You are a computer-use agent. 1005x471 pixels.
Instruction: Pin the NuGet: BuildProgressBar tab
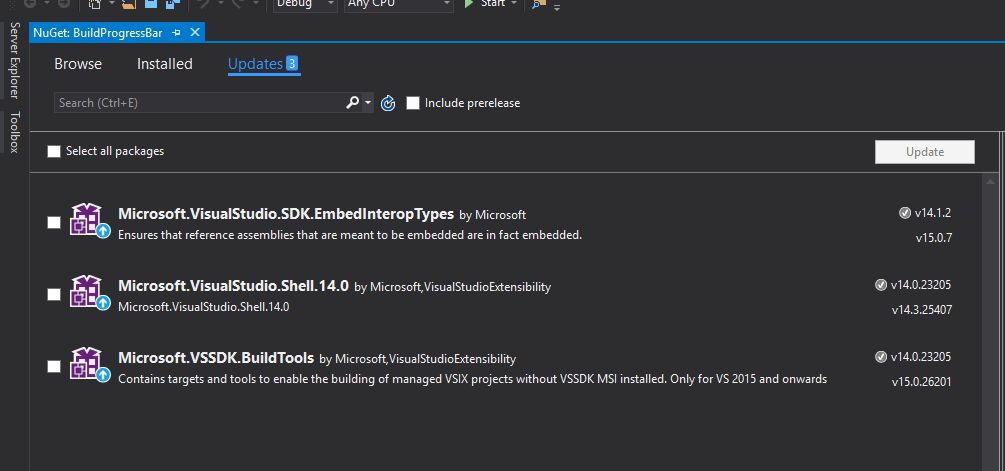tap(176, 33)
